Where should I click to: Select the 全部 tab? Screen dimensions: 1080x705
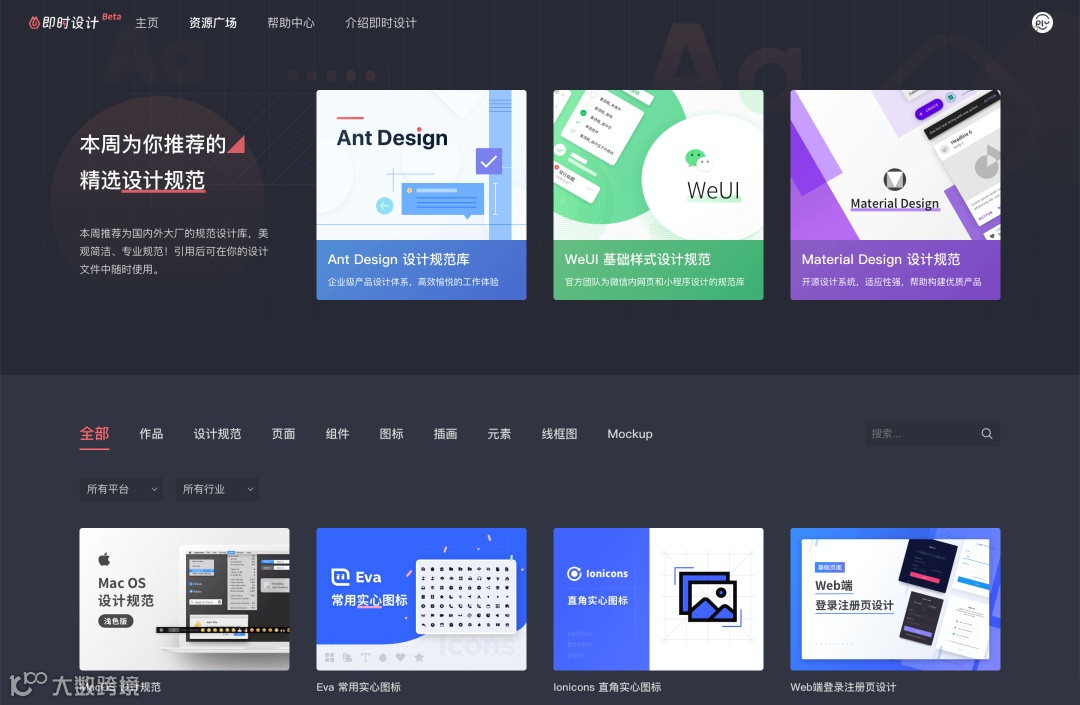(x=94, y=434)
